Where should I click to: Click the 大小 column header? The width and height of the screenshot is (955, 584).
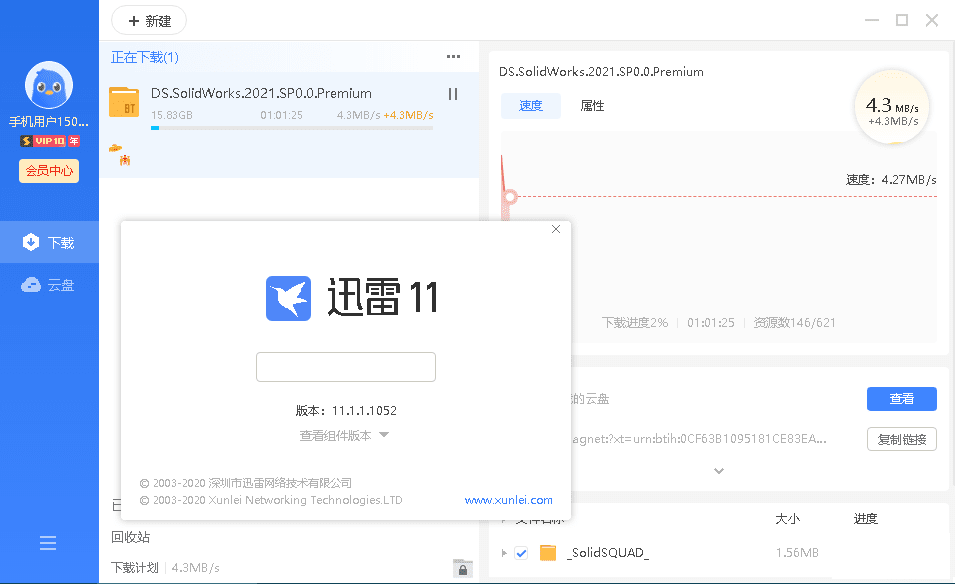coord(788,519)
